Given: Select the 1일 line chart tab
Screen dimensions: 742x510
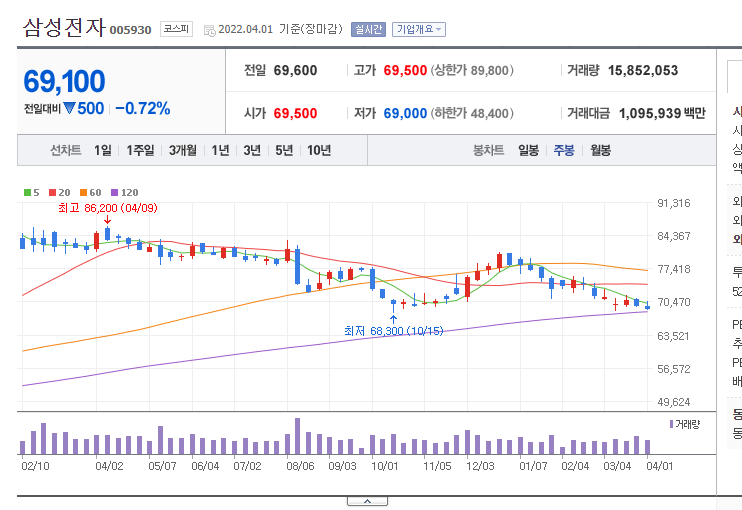Looking at the screenshot, I should click(103, 150).
